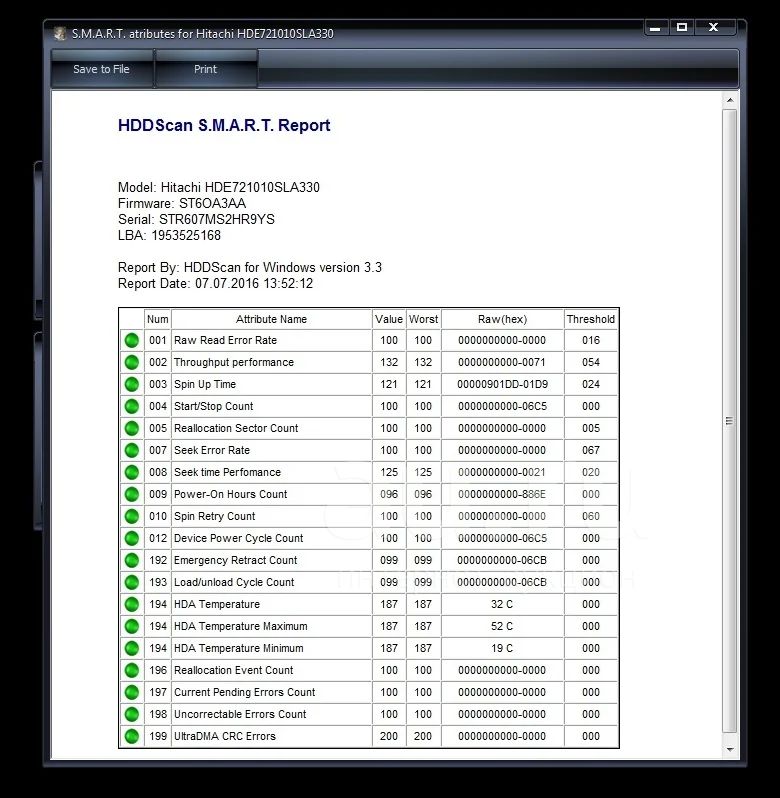The image size is (780, 798).
Task: Click the Value column header
Action: point(389,319)
